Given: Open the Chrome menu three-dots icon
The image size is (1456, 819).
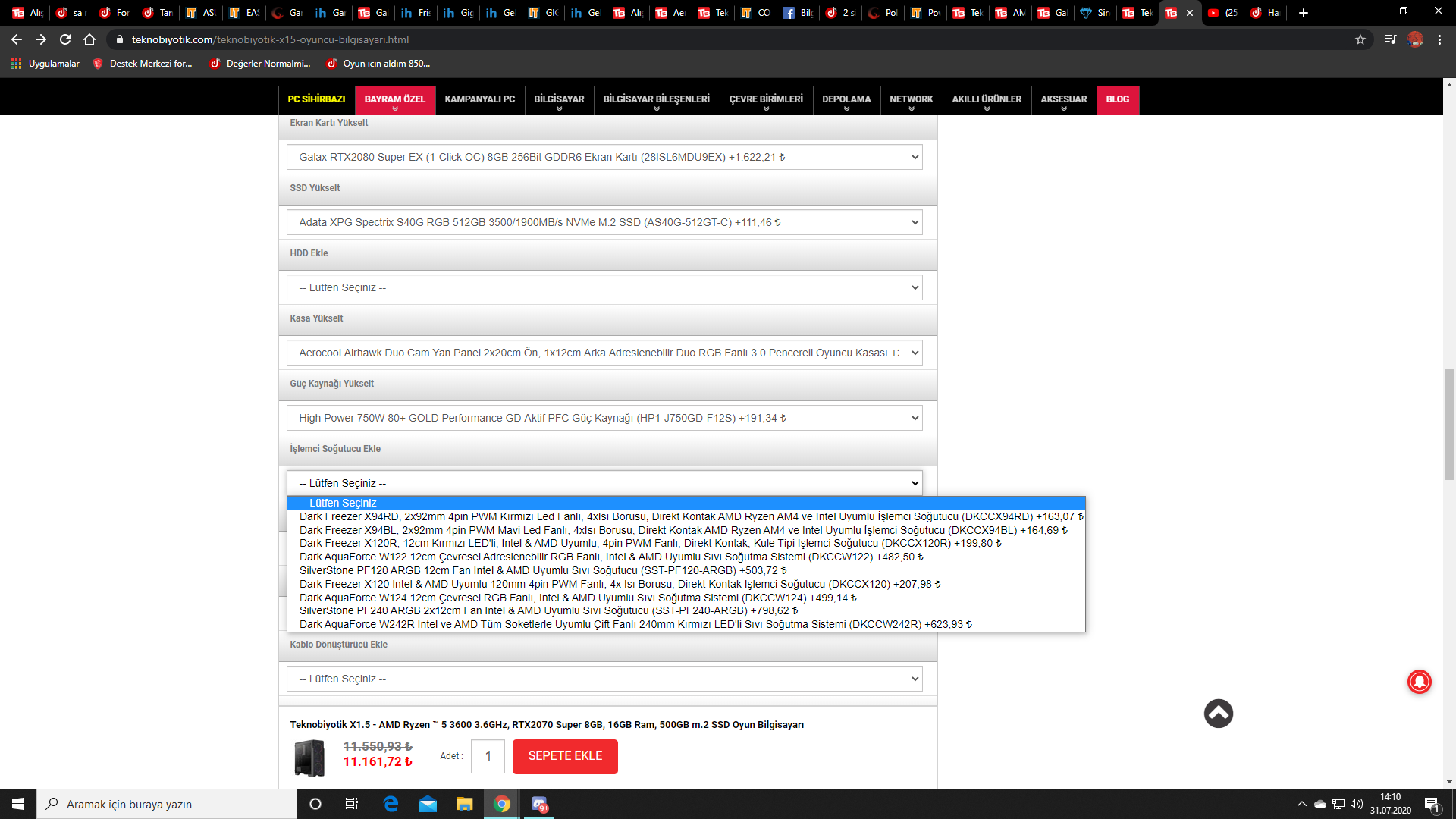Looking at the screenshot, I should pos(1439,39).
